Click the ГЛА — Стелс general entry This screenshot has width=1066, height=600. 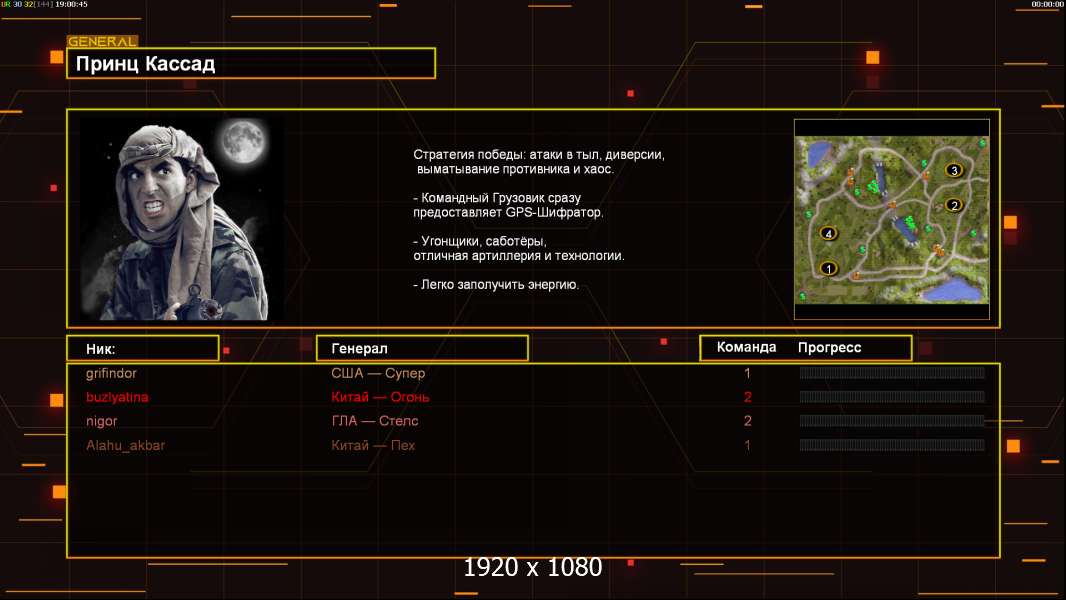375,421
